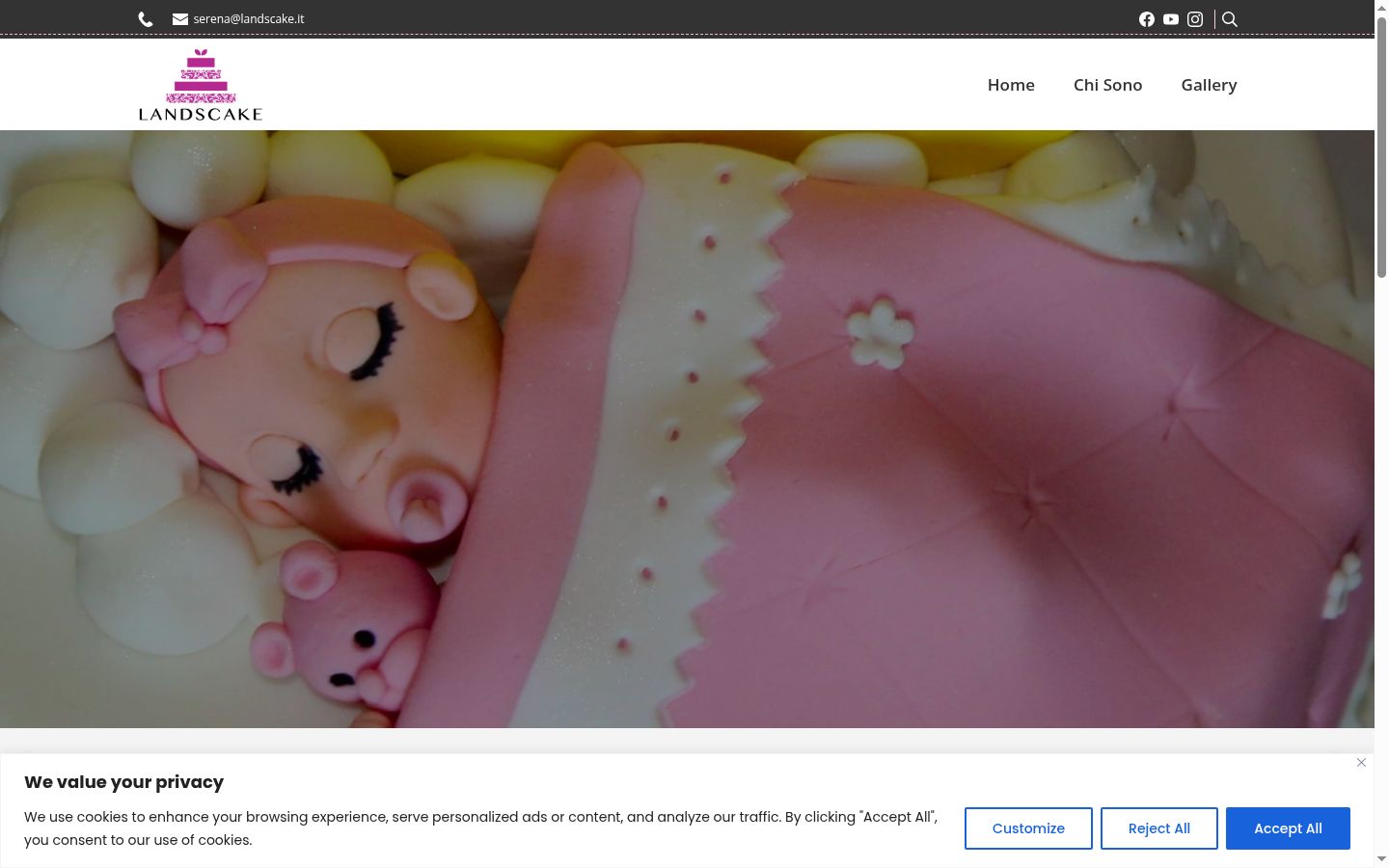This screenshot has width=1389, height=868.
Task: Click the Landscake cake logo
Action: [201, 85]
